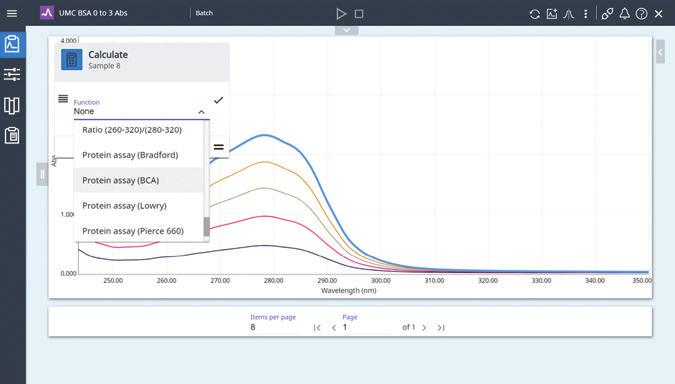675x384 pixels.
Task: Go to first page
Action: click(x=317, y=328)
